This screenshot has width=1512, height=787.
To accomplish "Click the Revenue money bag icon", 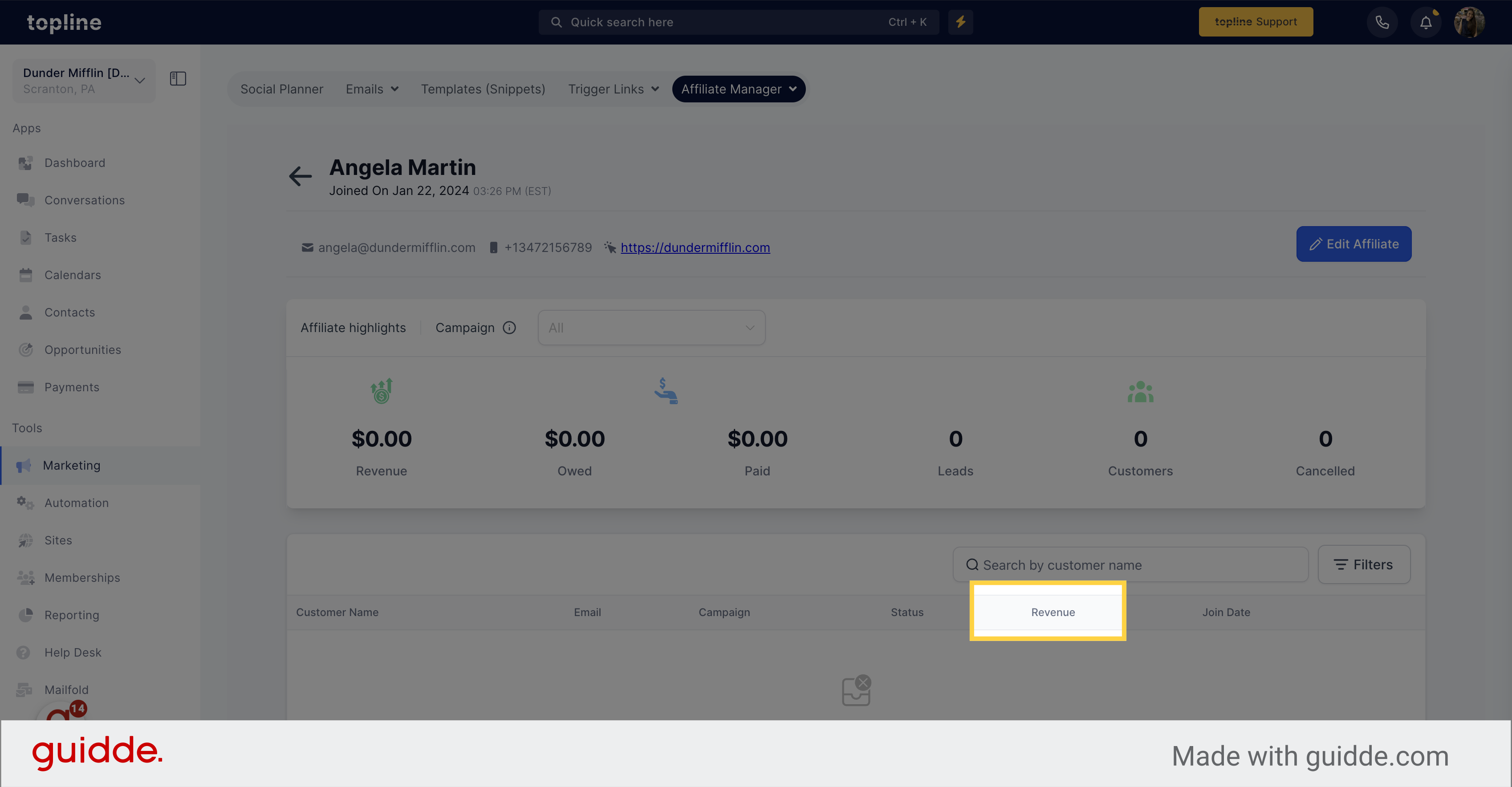I will coord(382,391).
